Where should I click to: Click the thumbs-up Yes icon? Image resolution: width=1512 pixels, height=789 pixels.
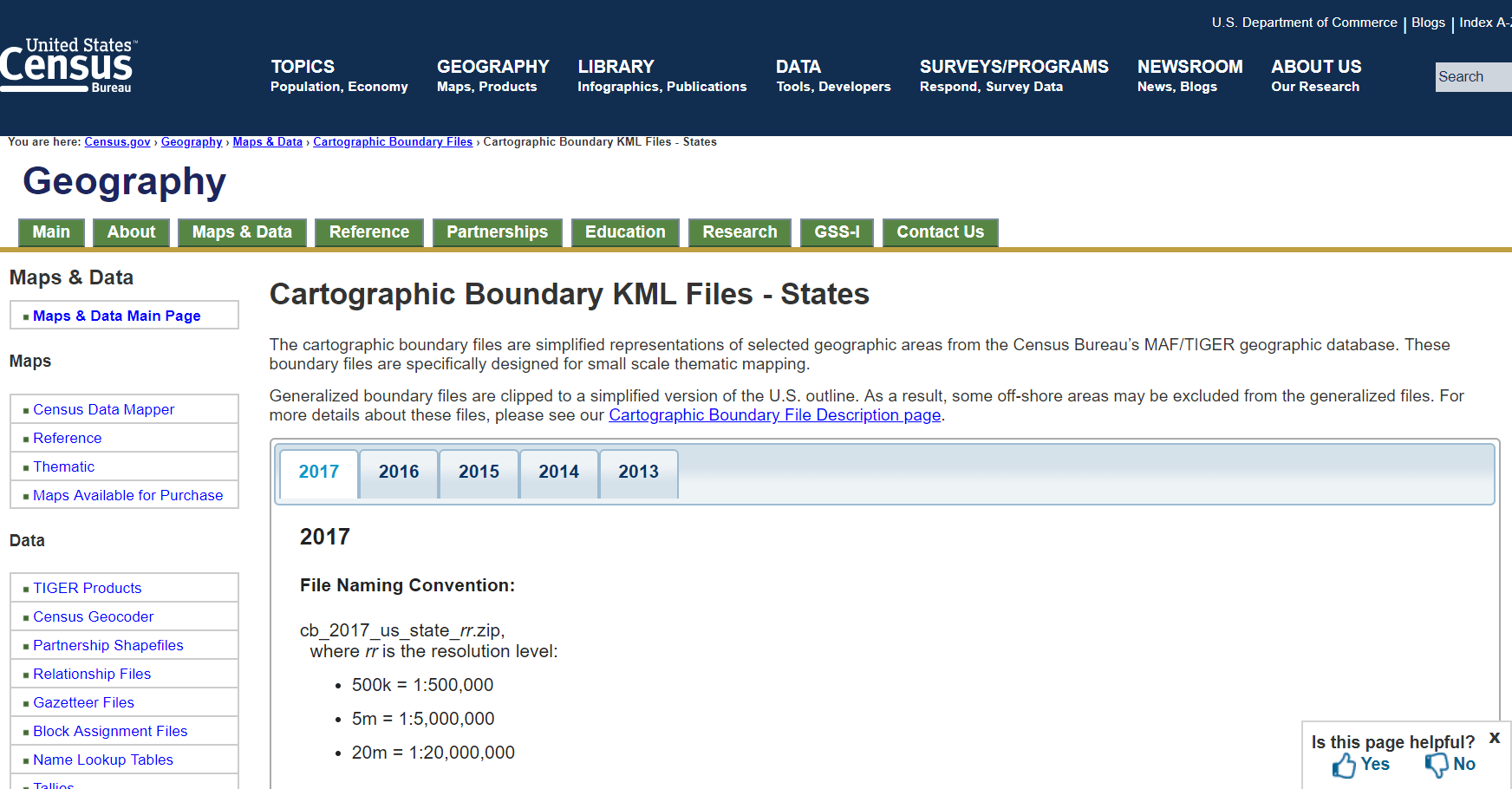click(x=1344, y=766)
